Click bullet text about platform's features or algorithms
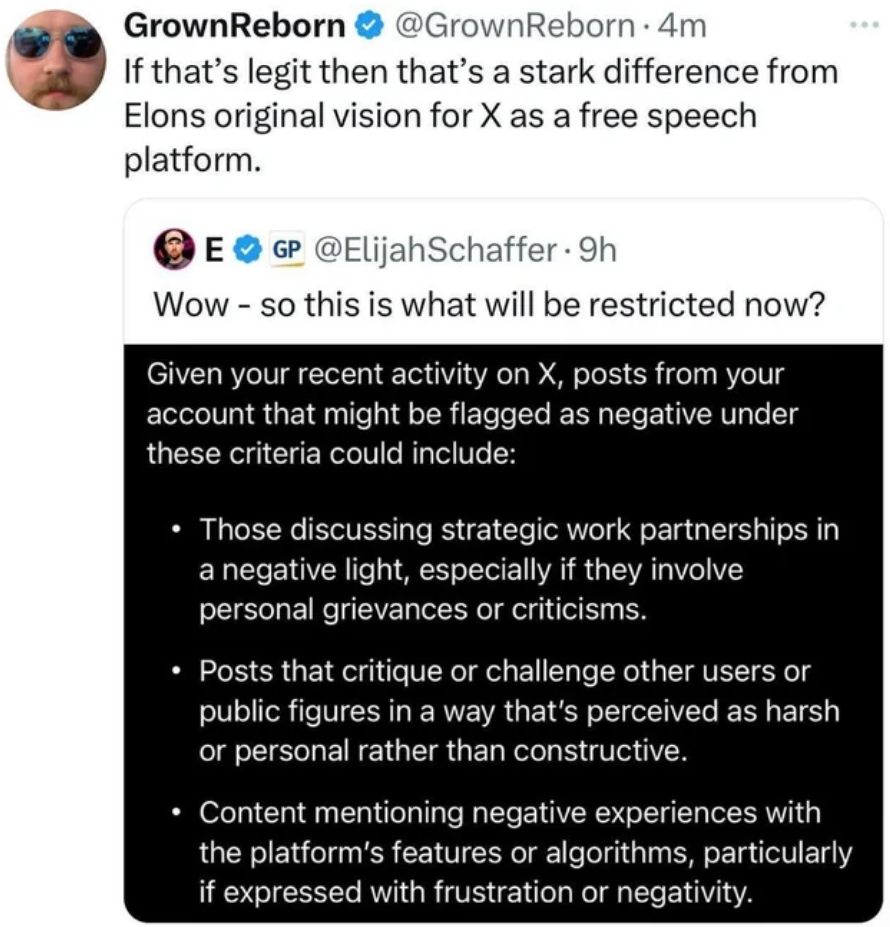This screenshot has height=927, width=890. click(x=524, y=851)
